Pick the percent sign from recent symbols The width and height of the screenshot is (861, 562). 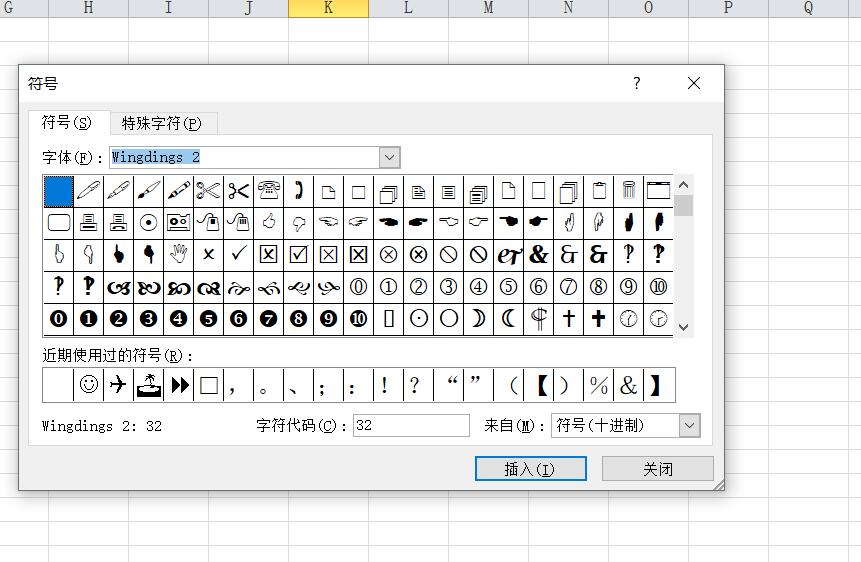coord(599,385)
